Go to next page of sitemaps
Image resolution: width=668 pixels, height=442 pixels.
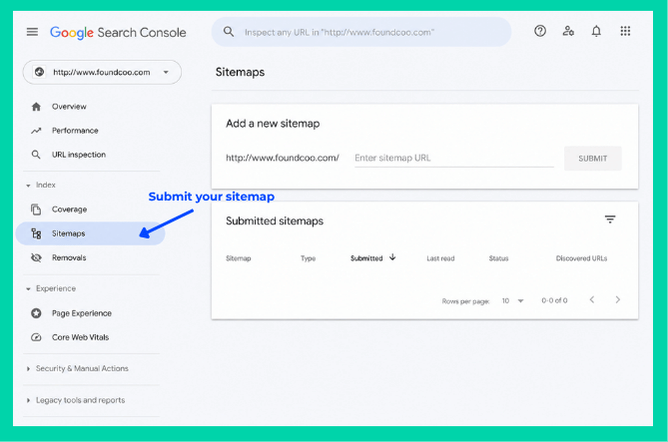click(x=618, y=300)
